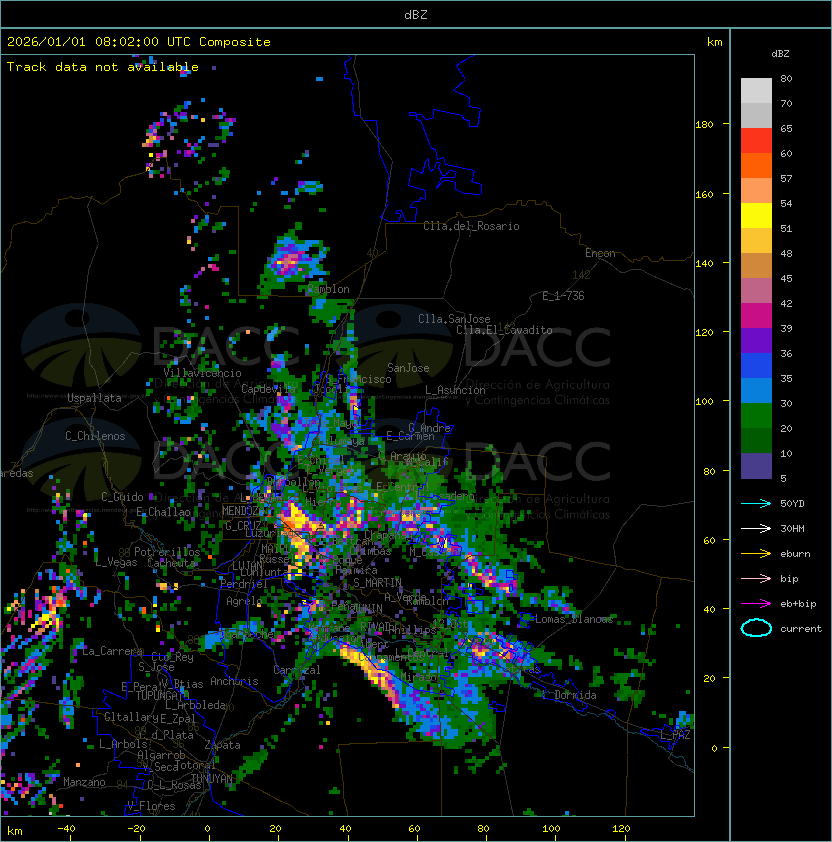
Task: Click the 'km' unit label at bottom left
Action: [x=15, y=831]
